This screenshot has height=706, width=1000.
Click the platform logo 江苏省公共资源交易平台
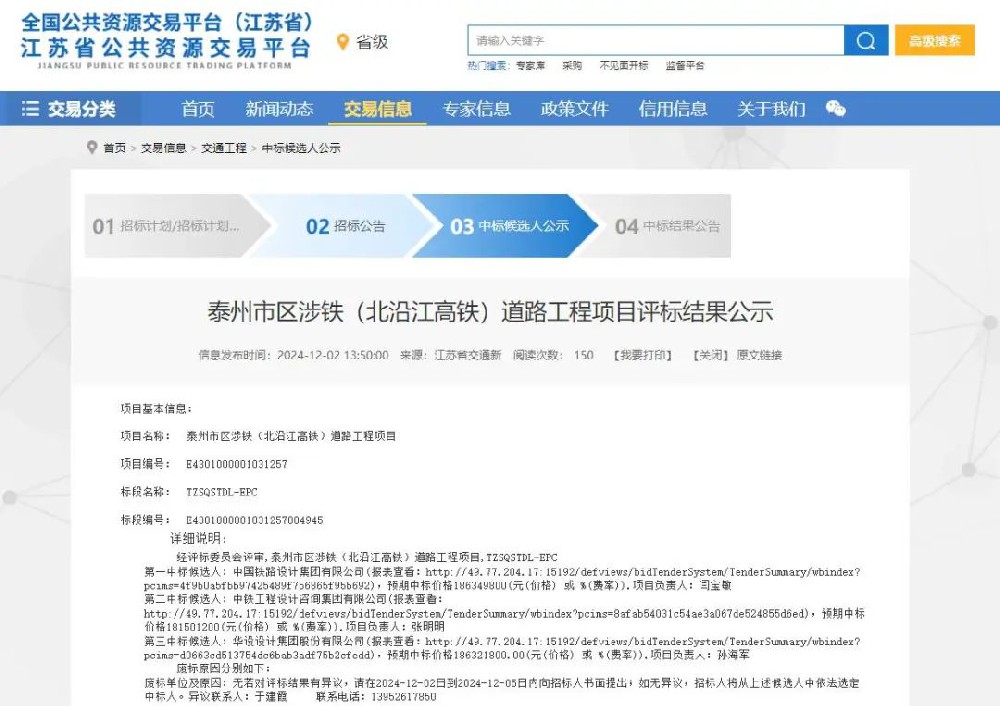pyautogui.click(x=166, y=40)
